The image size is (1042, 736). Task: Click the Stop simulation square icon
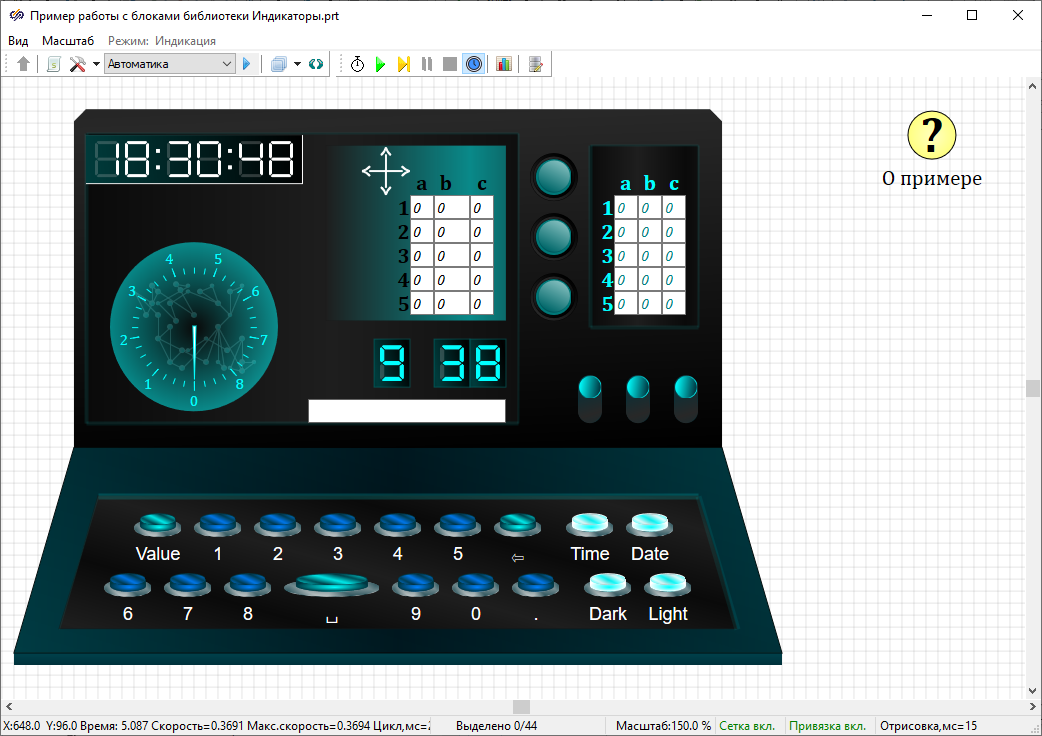[x=450, y=64]
